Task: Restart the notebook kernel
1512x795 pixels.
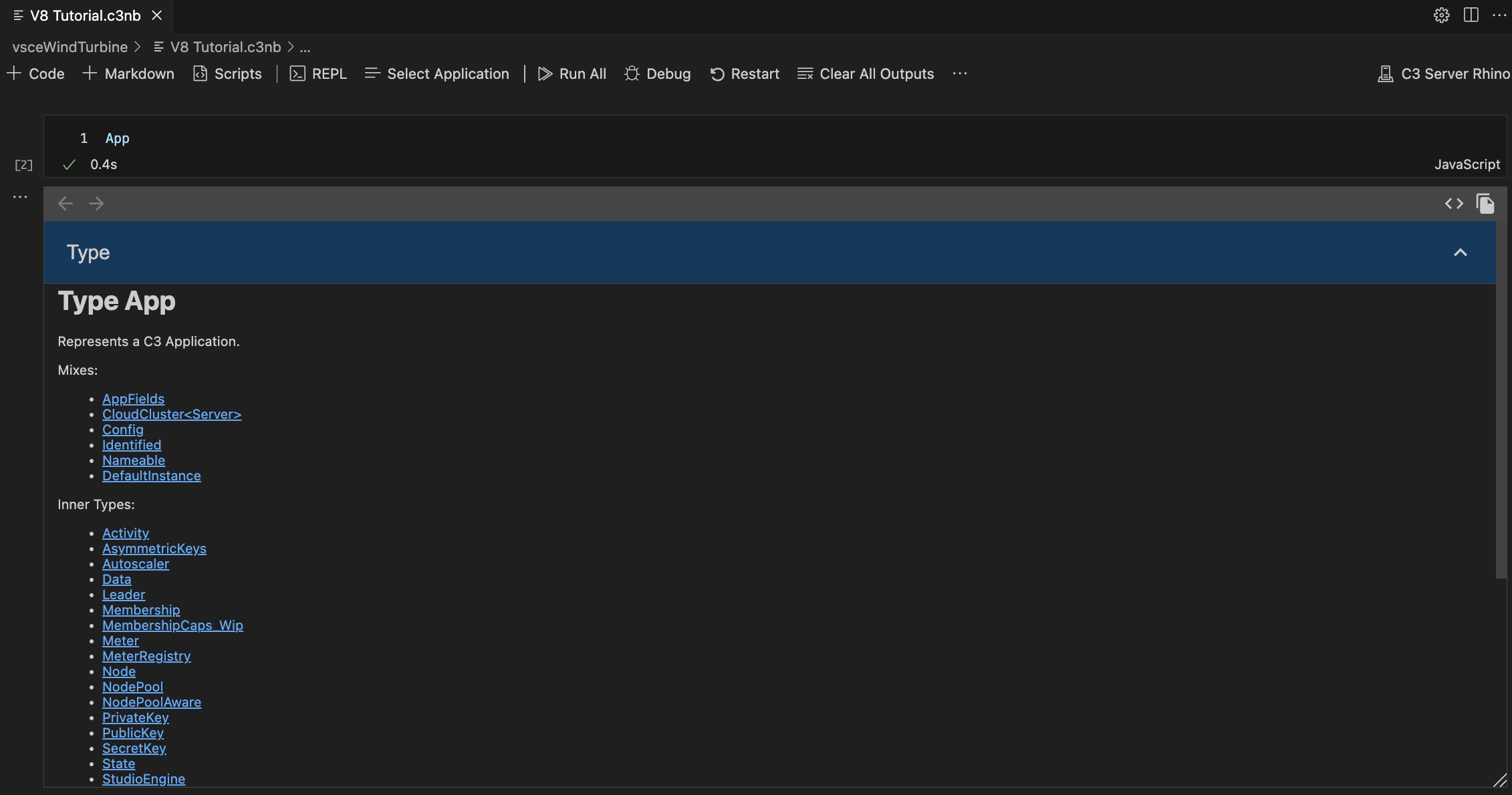Action: [x=745, y=73]
